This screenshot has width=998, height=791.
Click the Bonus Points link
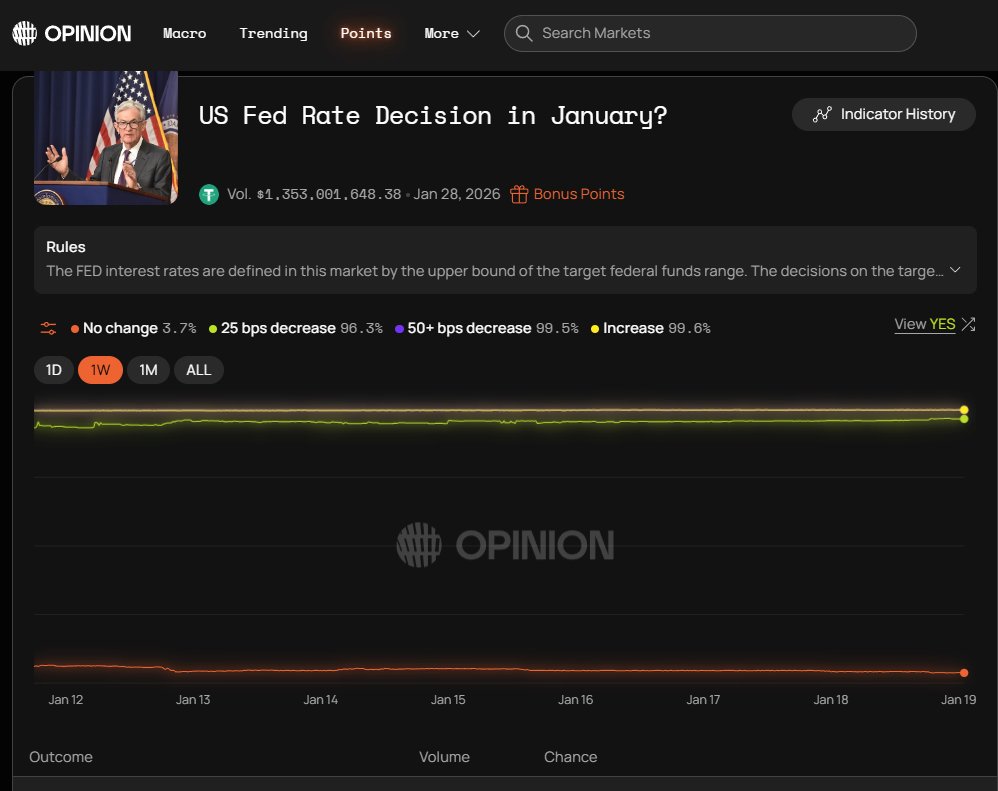[579, 194]
